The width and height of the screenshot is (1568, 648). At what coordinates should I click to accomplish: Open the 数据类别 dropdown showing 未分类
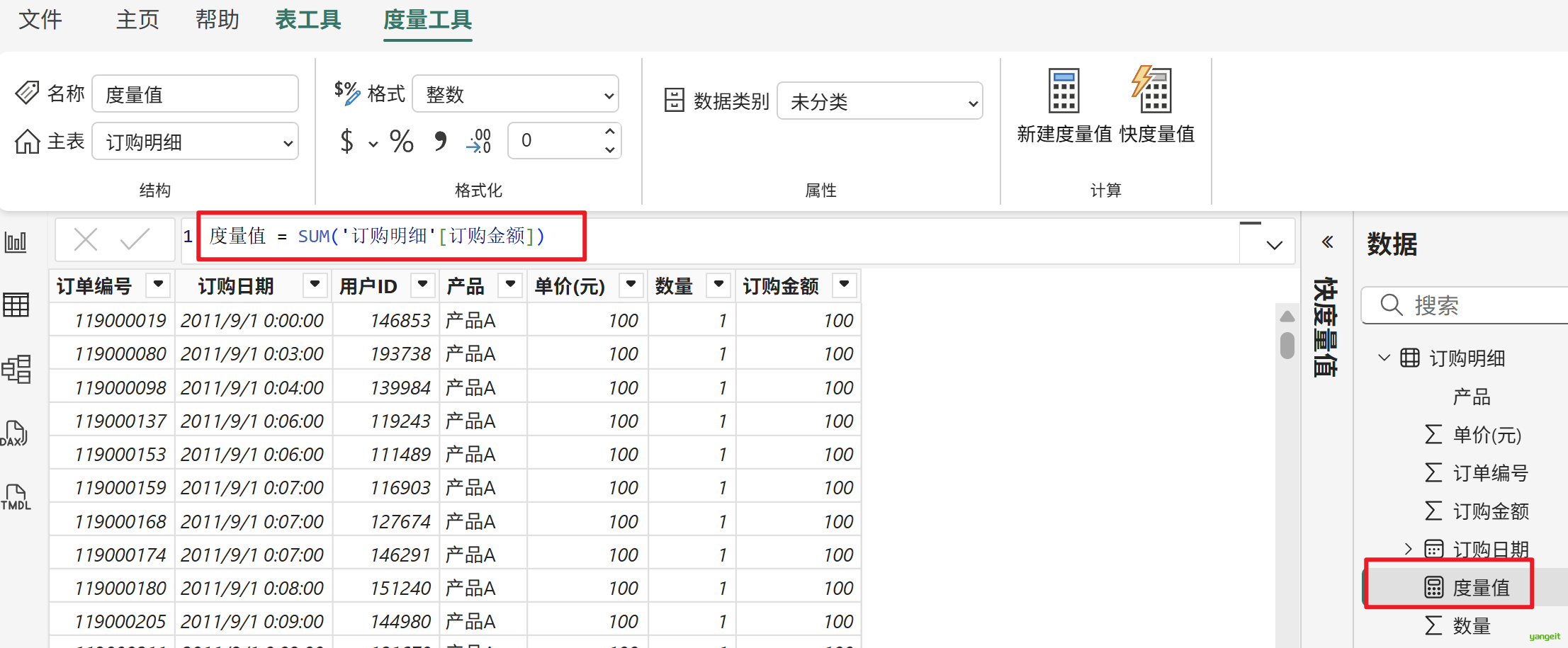point(879,102)
